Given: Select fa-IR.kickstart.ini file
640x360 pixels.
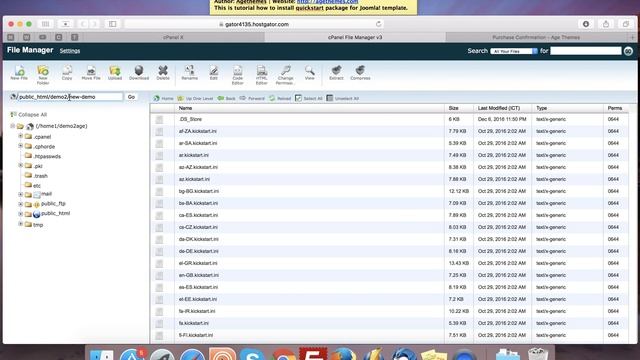Looking at the screenshot, I should 197,311.
